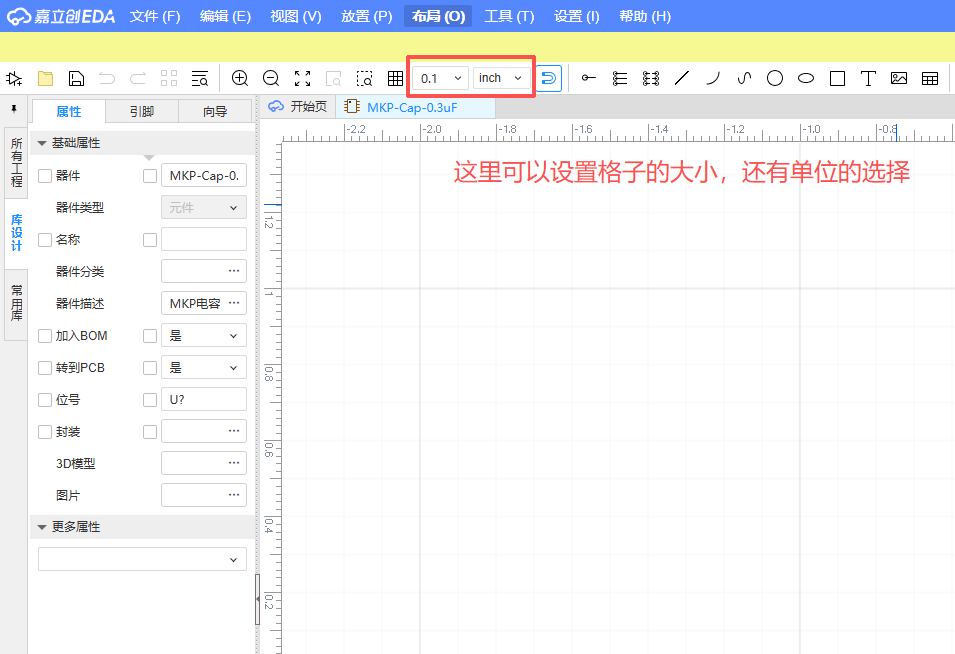This screenshot has width=955, height=654.
Task: Select the Rectangle drawing tool
Action: pos(836,77)
